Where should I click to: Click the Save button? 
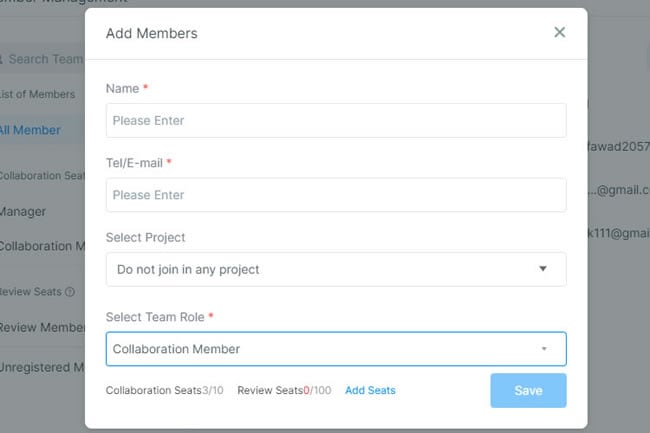(528, 390)
